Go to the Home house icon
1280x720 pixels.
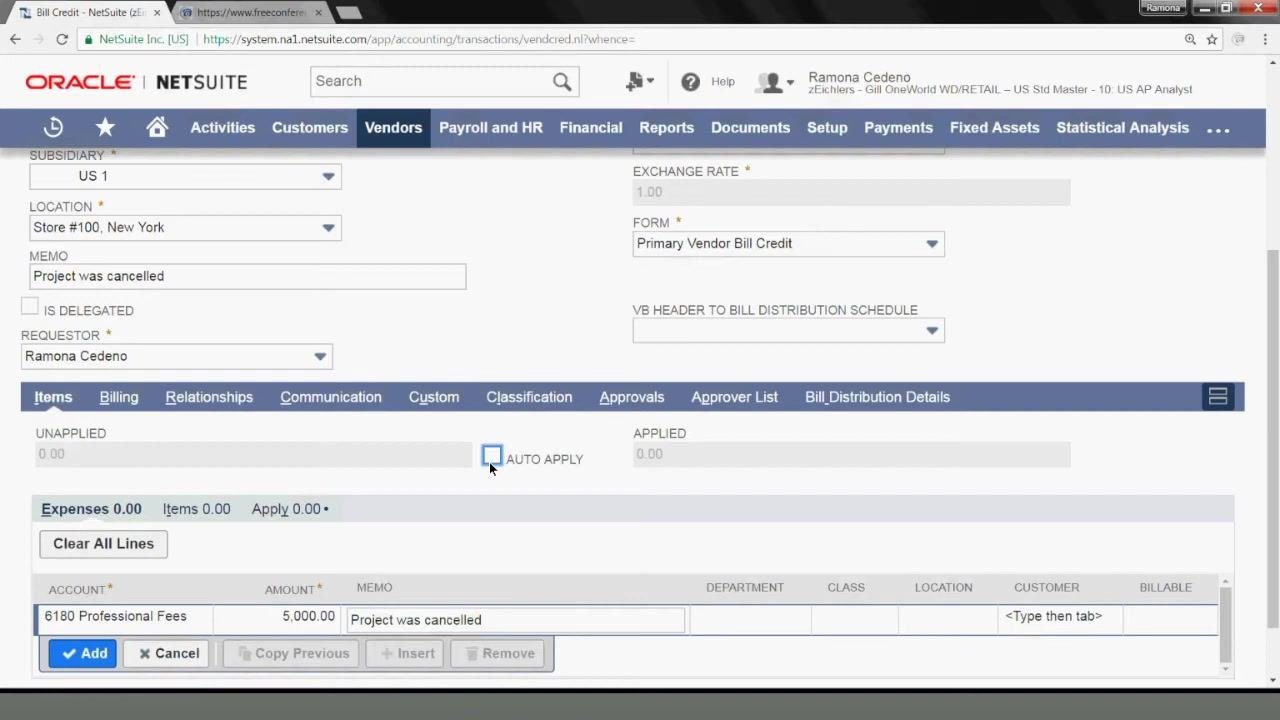coord(157,127)
